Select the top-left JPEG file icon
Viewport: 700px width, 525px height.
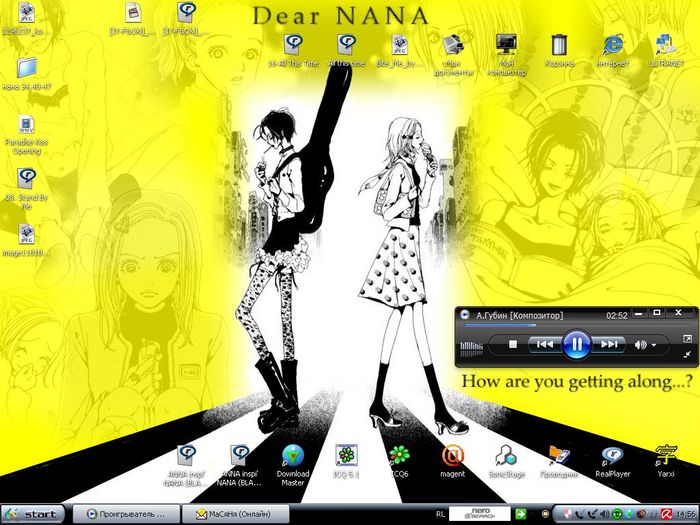pos(25,19)
